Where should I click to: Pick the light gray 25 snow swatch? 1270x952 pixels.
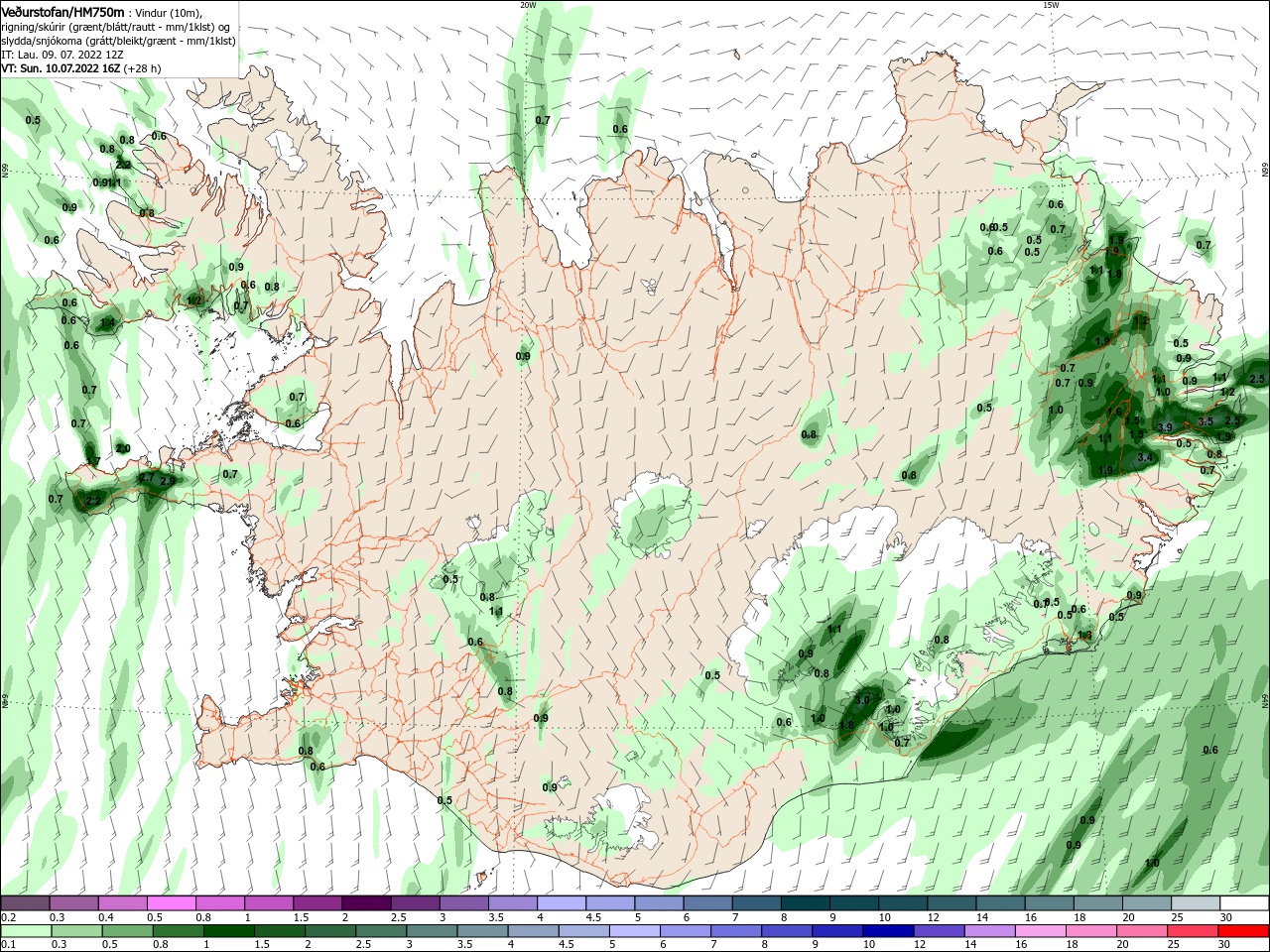click(x=1194, y=903)
